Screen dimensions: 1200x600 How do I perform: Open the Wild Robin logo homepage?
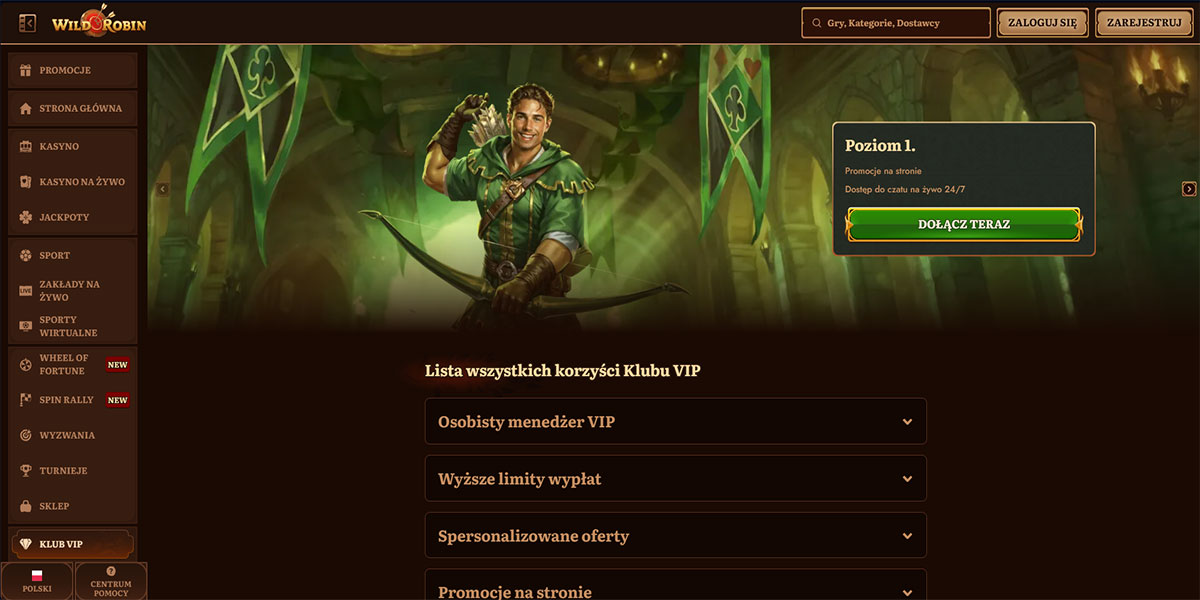coord(99,22)
